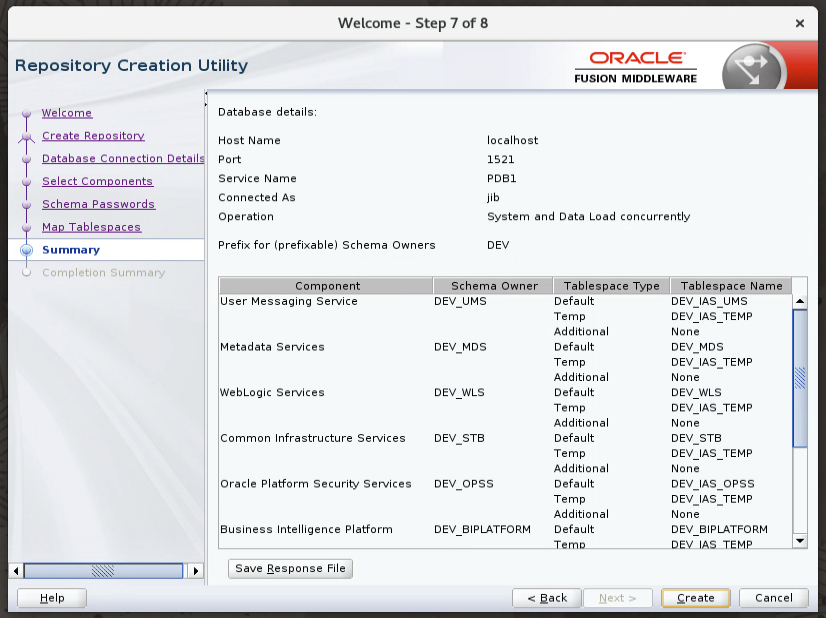Image resolution: width=826 pixels, height=618 pixels.
Task: Return to Schema Passwords step
Action: click(x=99, y=204)
